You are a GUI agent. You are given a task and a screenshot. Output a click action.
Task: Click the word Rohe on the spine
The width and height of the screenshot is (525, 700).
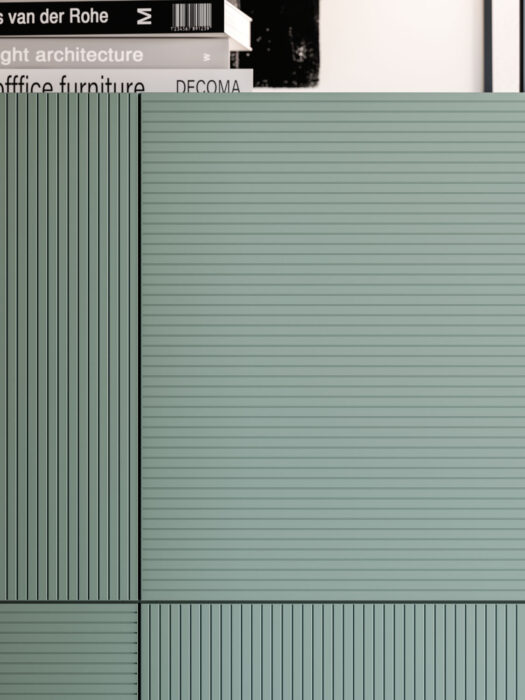(91, 17)
